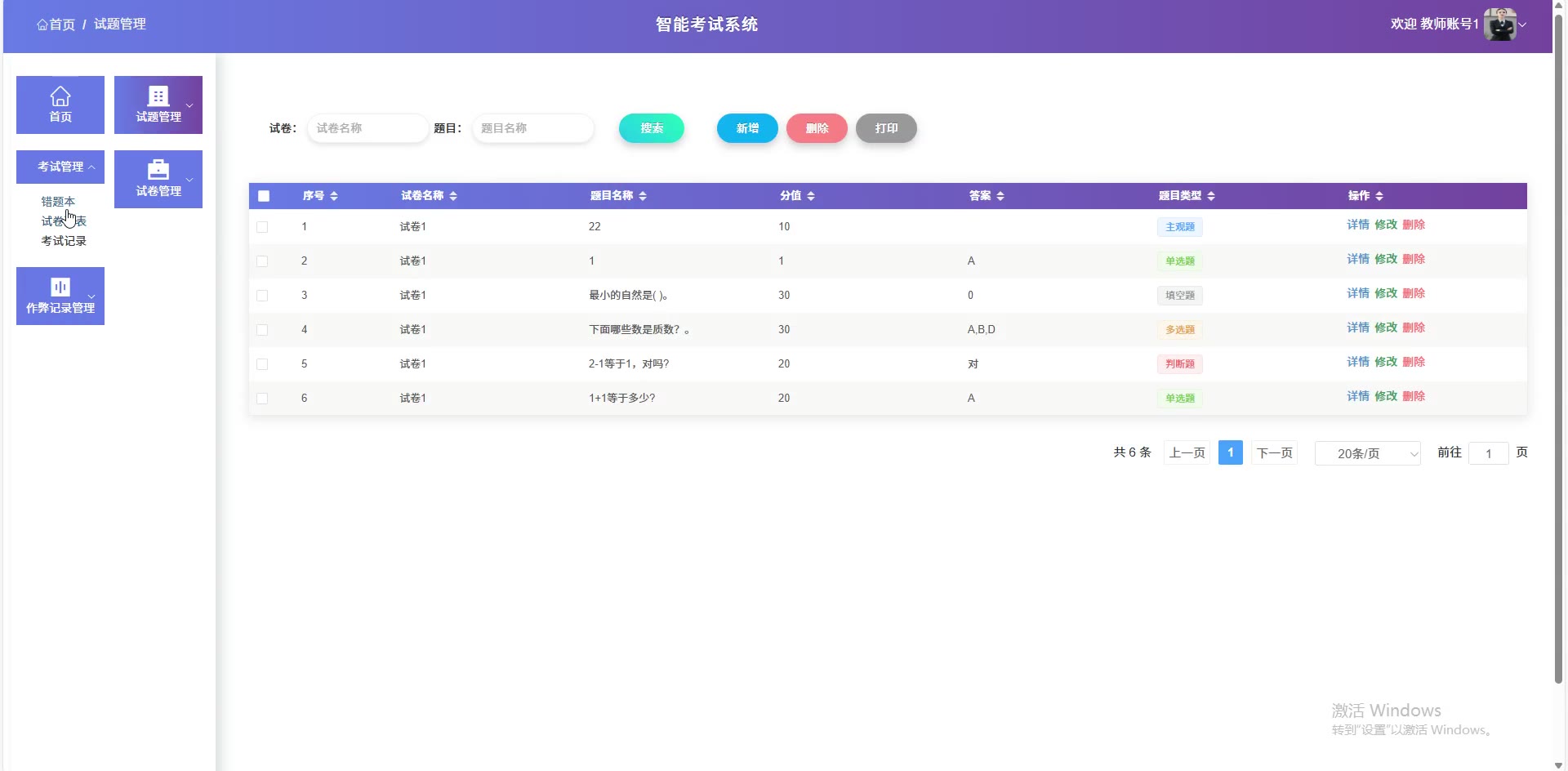Sort table by 分值 column arrows
Image resolution: width=1568 pixels, height=771 pixels.
click(811, 196)
